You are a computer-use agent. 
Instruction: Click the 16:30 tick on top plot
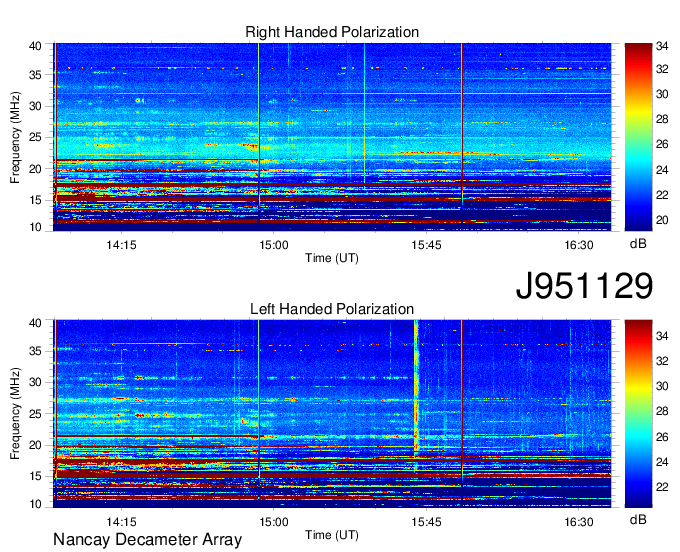579,245
